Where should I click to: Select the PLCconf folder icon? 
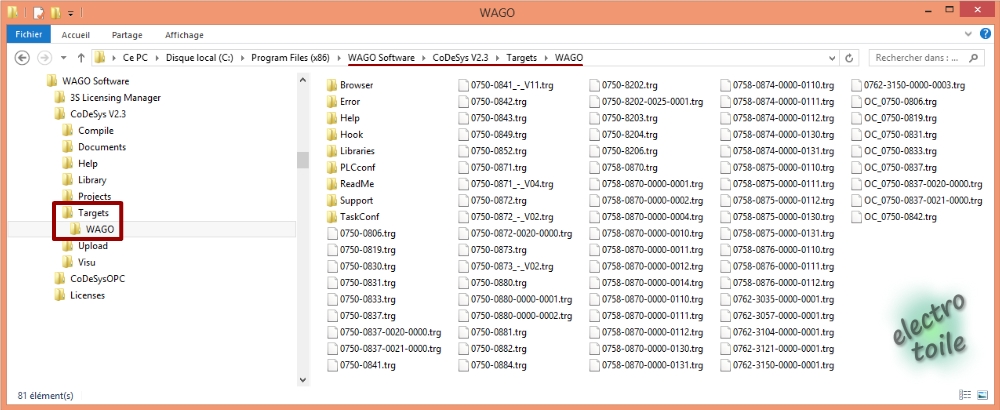click(x=332, y=168)
